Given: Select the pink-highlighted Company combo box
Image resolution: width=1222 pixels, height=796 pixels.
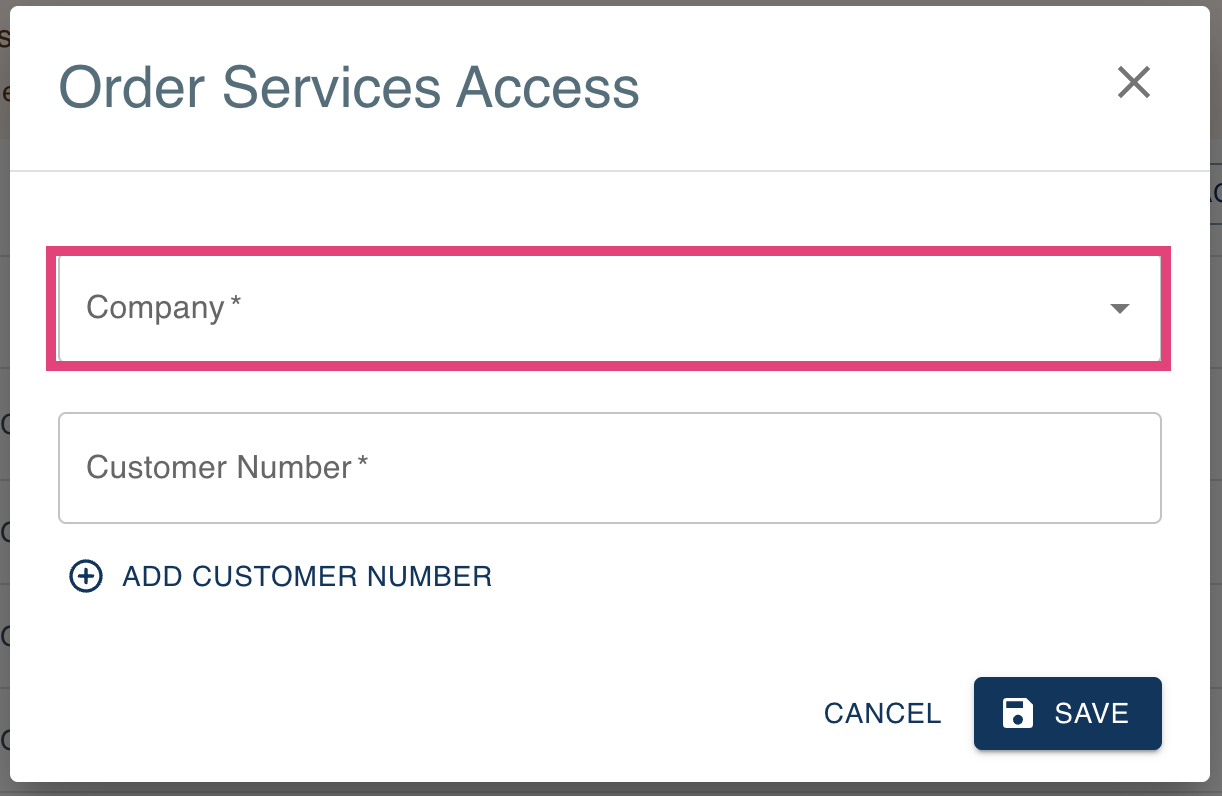Looking at the screenshot, I should pyautogui.click(x=610, y=308).
